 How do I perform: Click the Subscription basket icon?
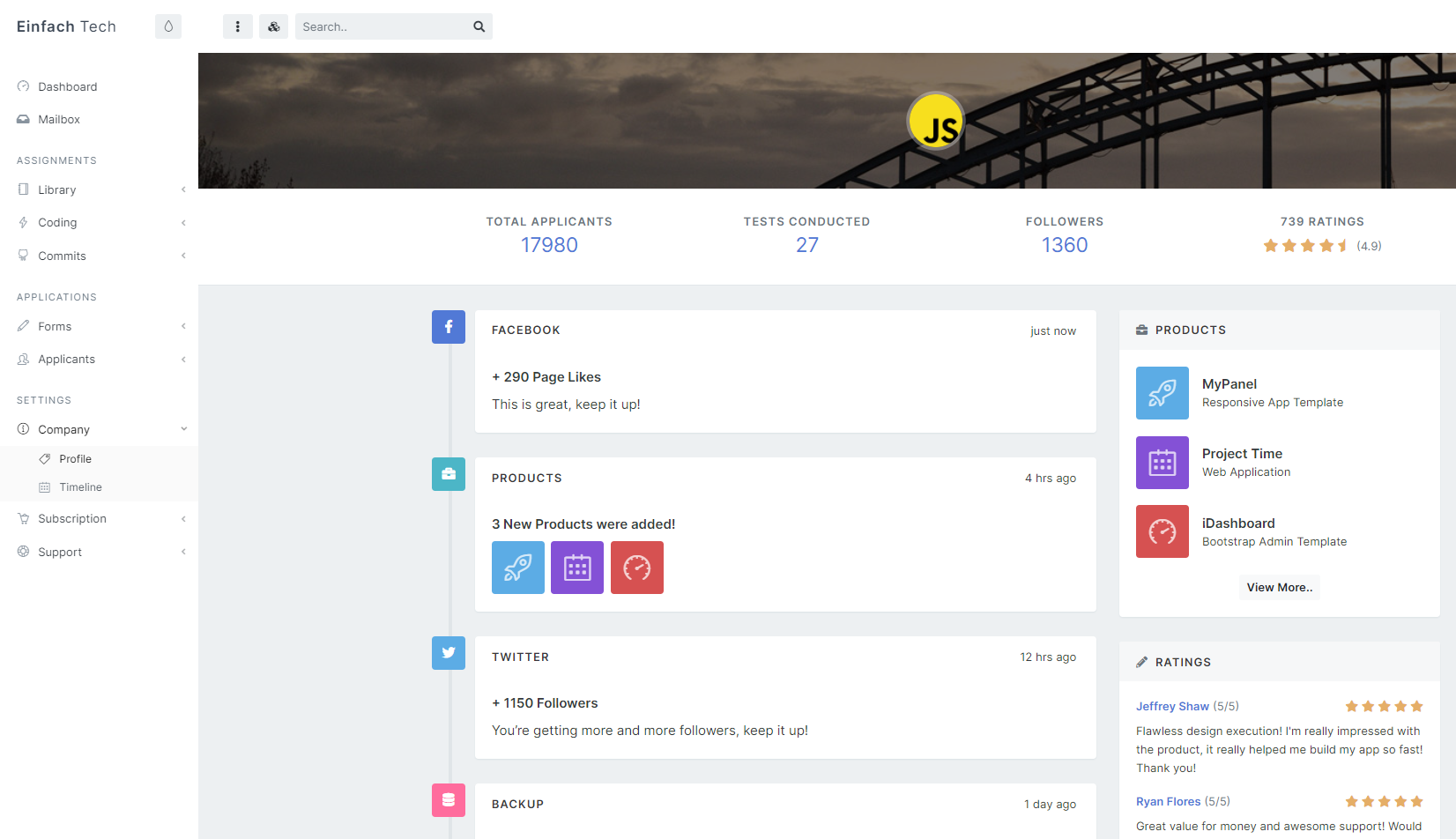tap(24, 519)
